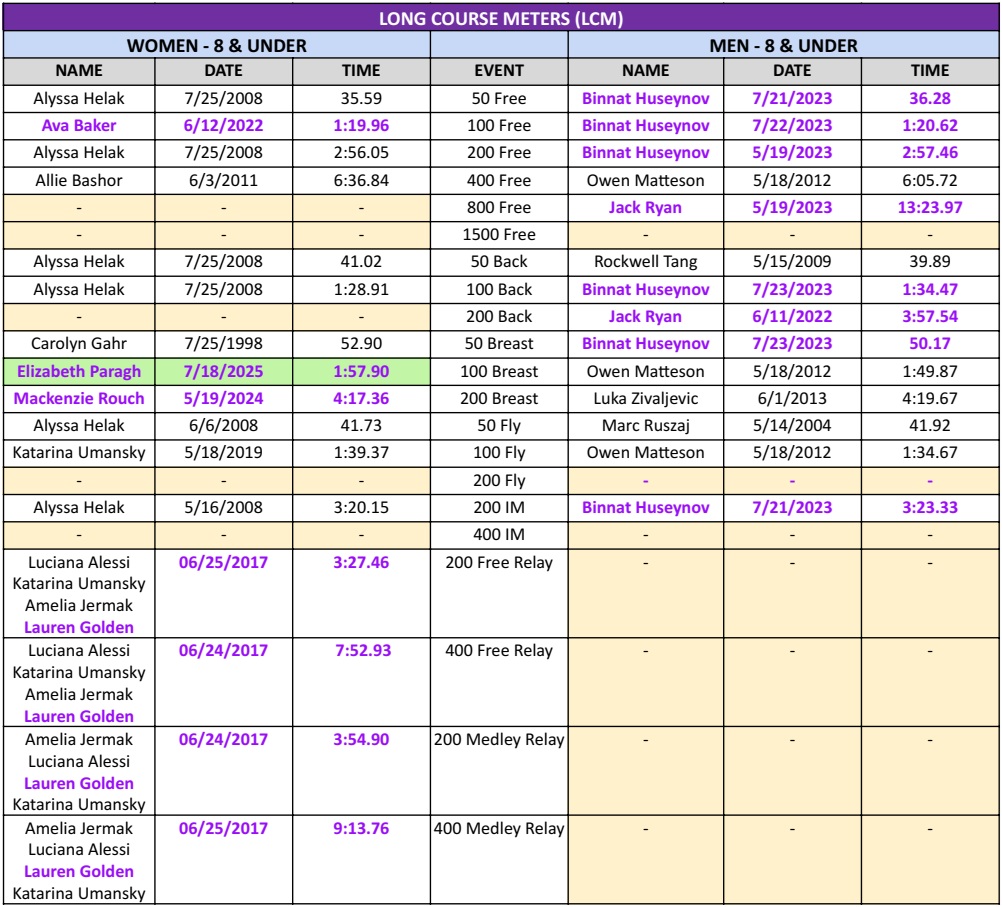The width and height of the screenshot is (1002, 907).
Task: Click the 200 Free Relay event cell
Action: pos(498,562)
